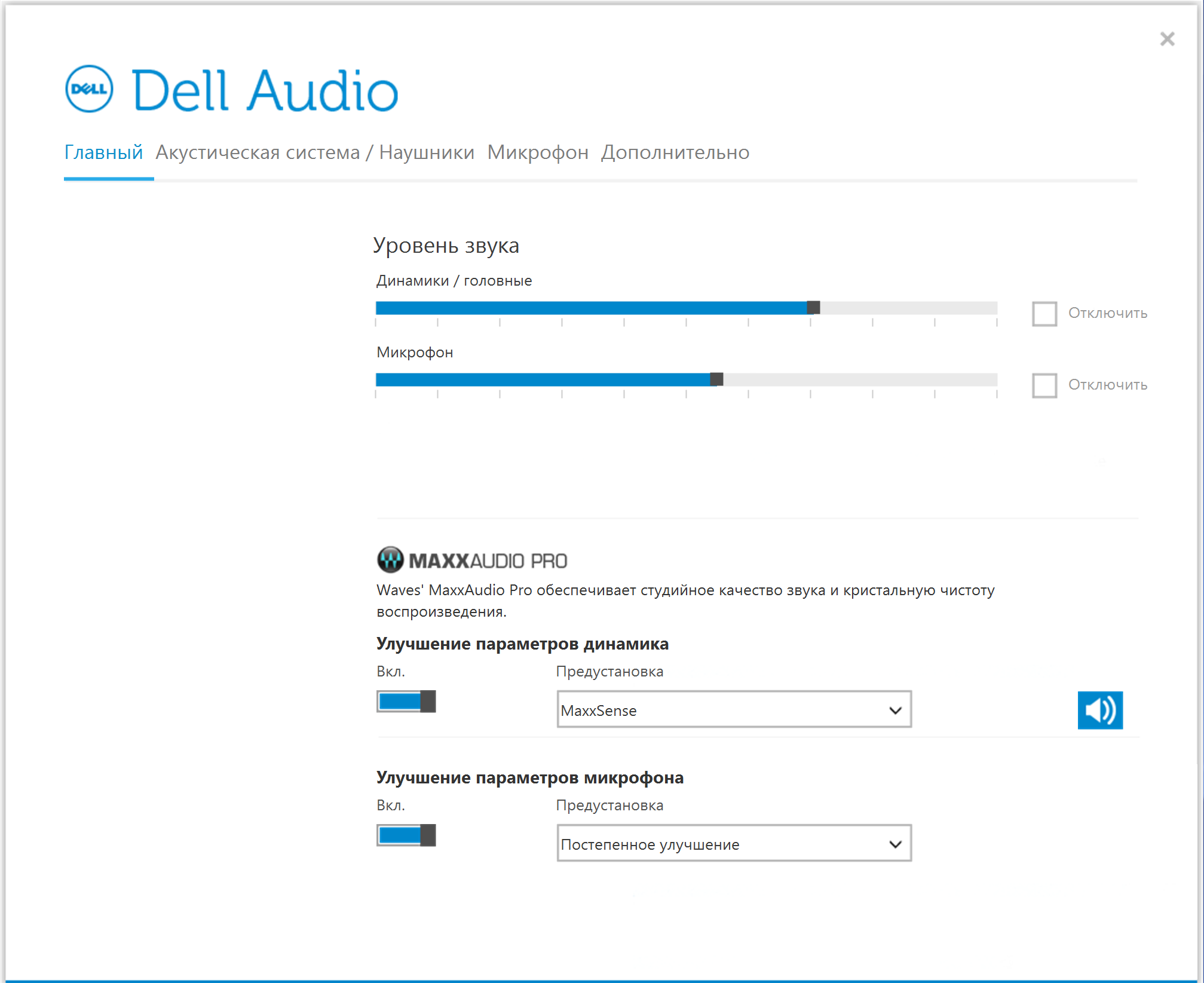1204x983 pixels.
Task: Open the Акустическая система / Наушники tab
Action: click(315, 152)
